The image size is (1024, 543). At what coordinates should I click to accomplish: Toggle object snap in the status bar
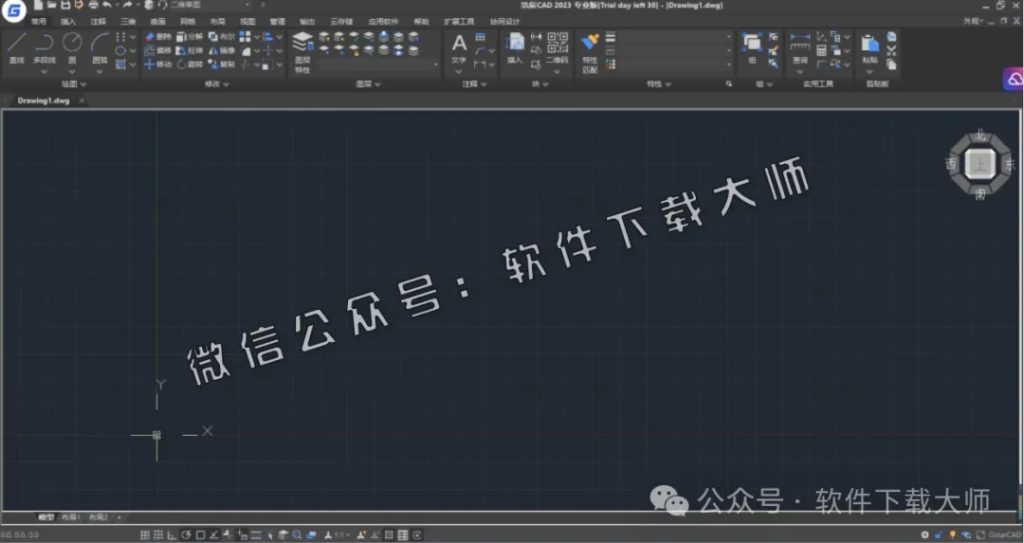[x=200, y=535]
